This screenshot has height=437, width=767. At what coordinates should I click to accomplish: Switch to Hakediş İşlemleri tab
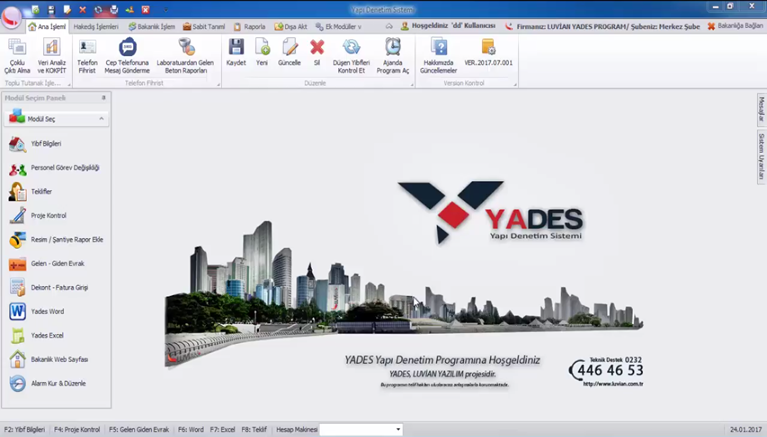pos(95,27)
